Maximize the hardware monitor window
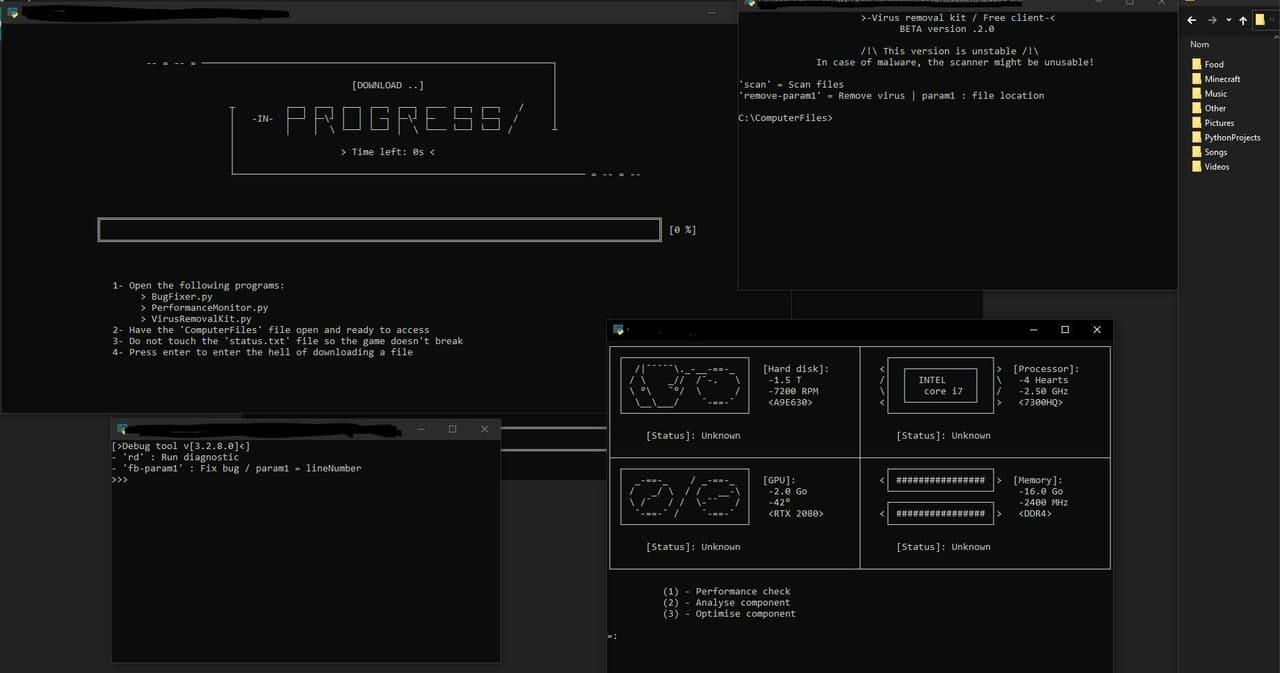Screen dimensions: 1280x673 coord(1065,329)
